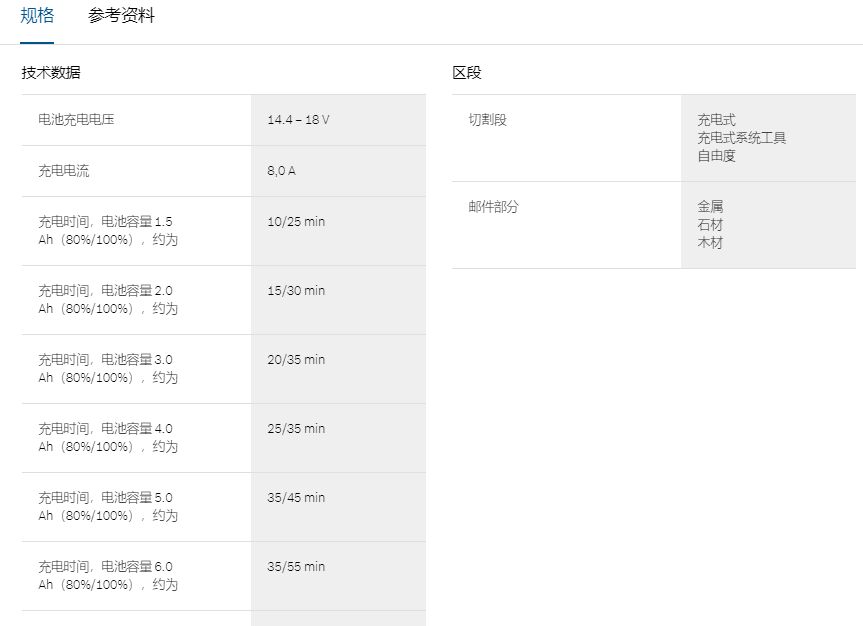Select the 15/30 min value cell
Image resolution: width=863 pixels, height=626 pixels.
tap(296, 290)
